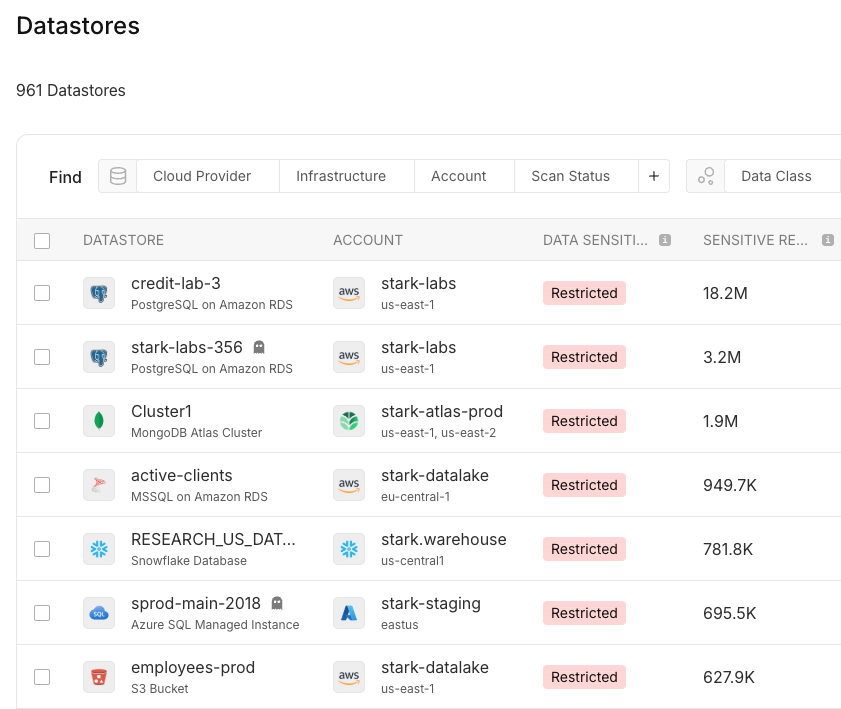Click the Azure SQL icon for sprod-main-2018
Screen dimensions: 841x709
click(x=99, y=613)
